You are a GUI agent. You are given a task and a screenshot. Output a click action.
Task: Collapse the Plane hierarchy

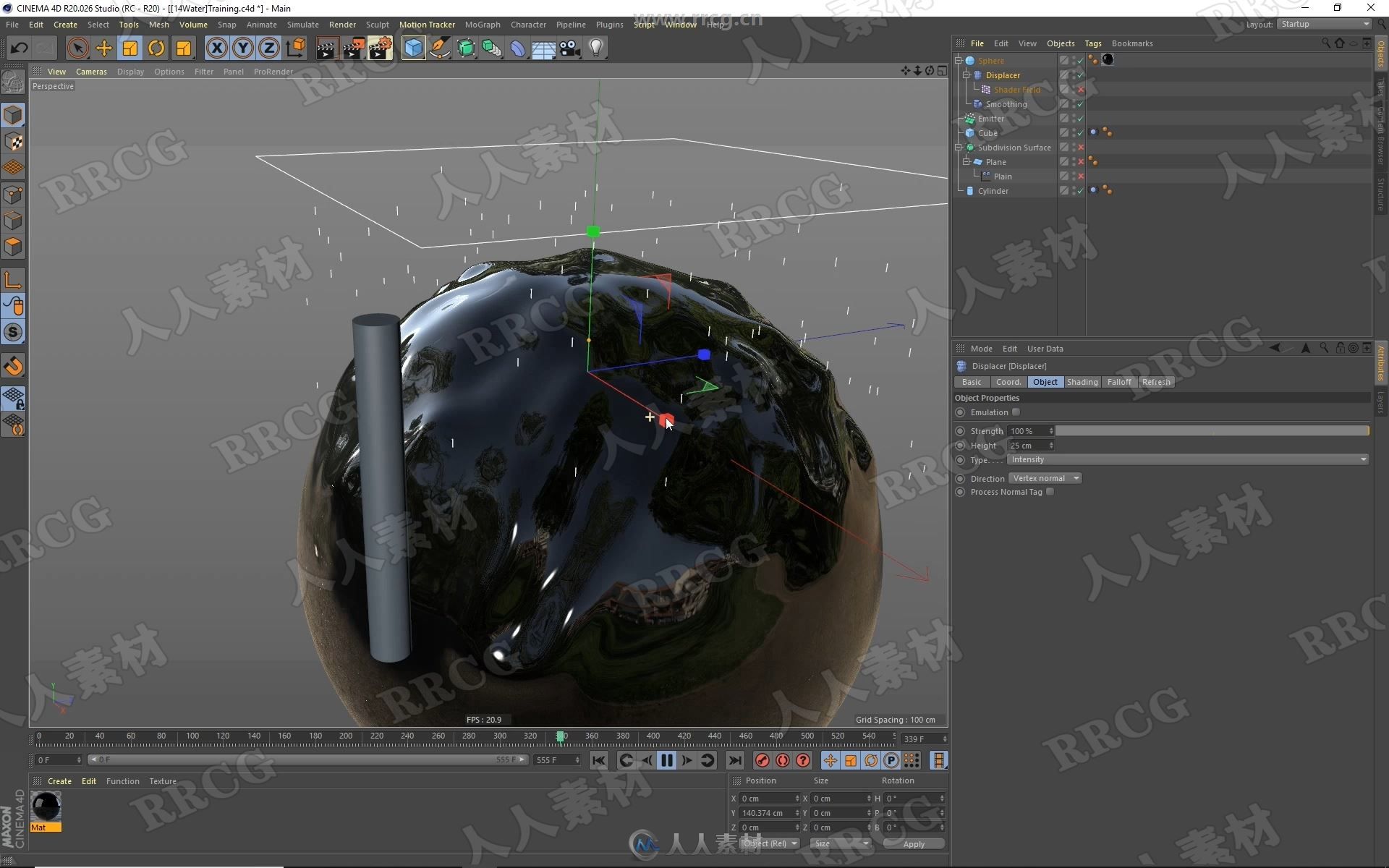966,162
